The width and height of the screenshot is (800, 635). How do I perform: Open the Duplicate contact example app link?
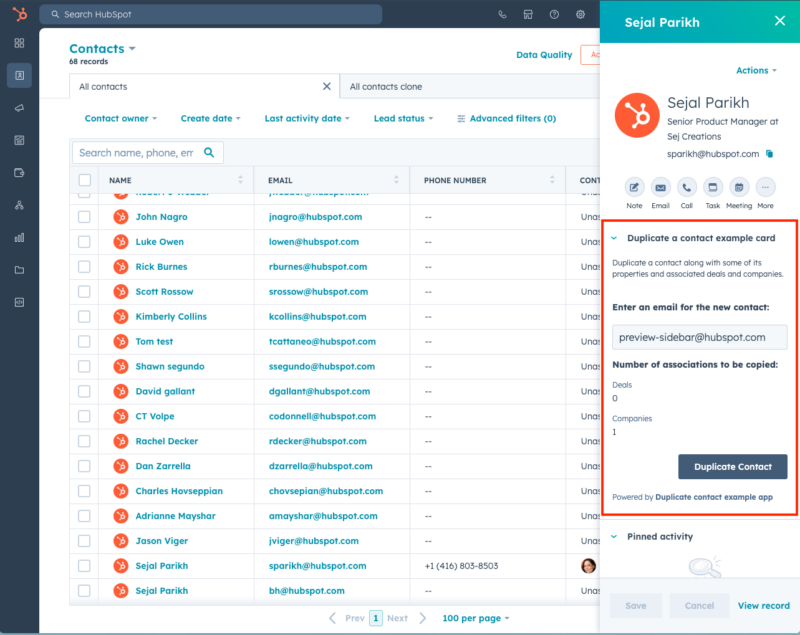(714, 497)
